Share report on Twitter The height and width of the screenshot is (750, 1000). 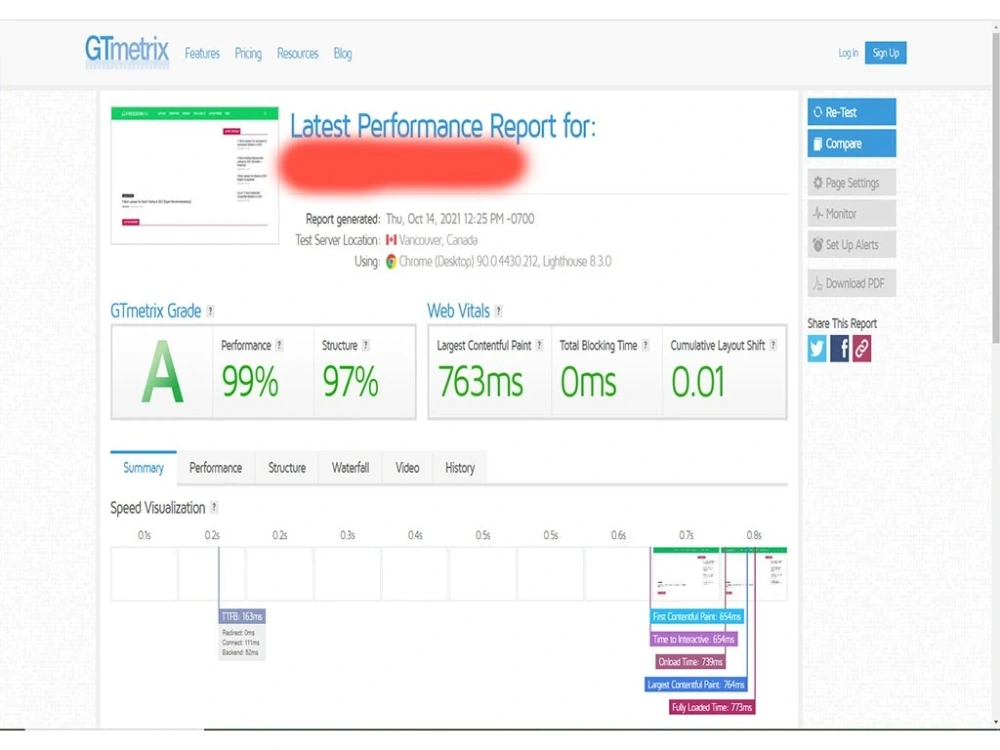[x=817, y=349]
